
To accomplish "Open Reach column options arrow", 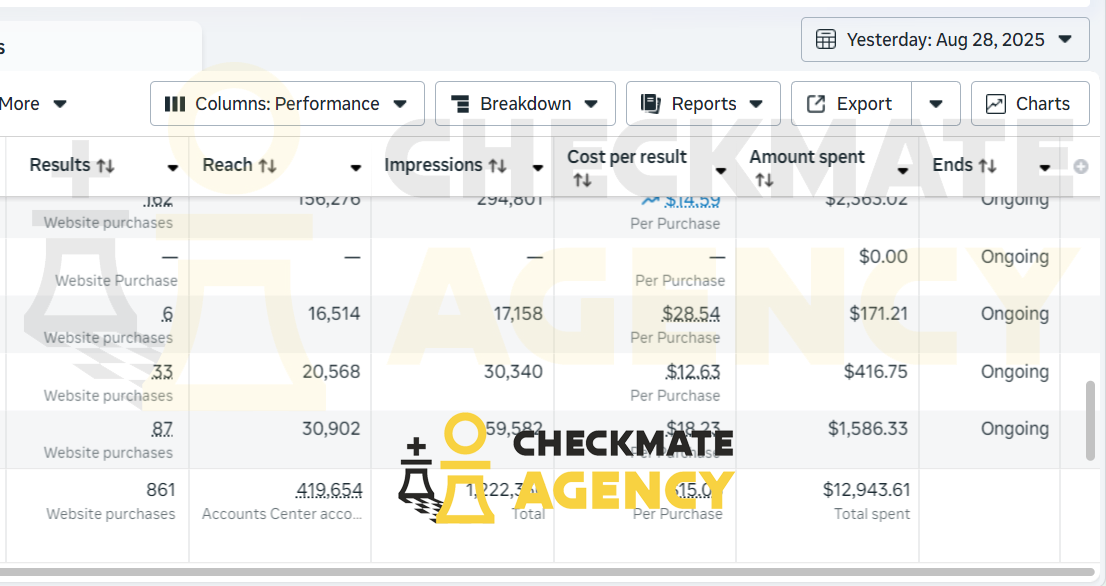I will (x=356, y=167).
